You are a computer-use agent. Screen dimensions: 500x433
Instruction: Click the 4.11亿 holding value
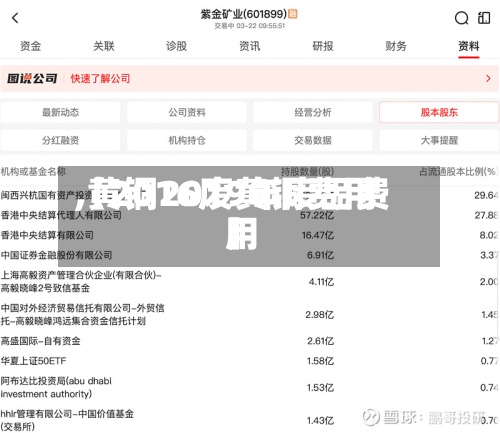click(321, 282)
